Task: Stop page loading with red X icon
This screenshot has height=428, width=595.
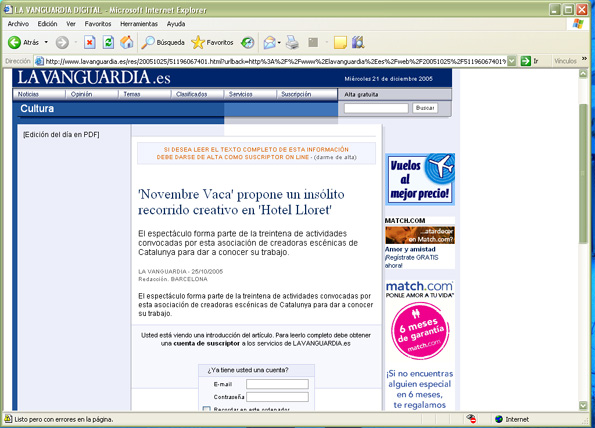Action: pos(90,42)
